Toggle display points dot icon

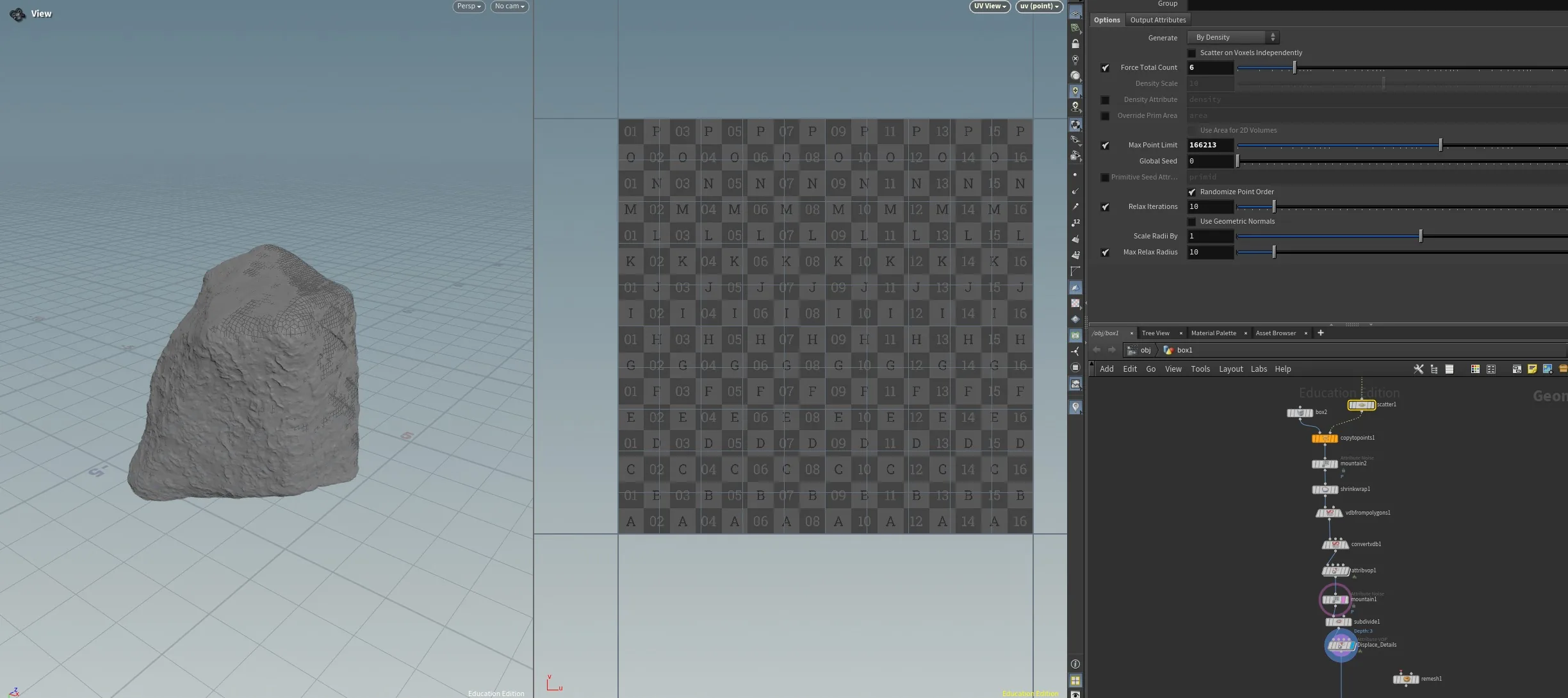pos(1075,174)
